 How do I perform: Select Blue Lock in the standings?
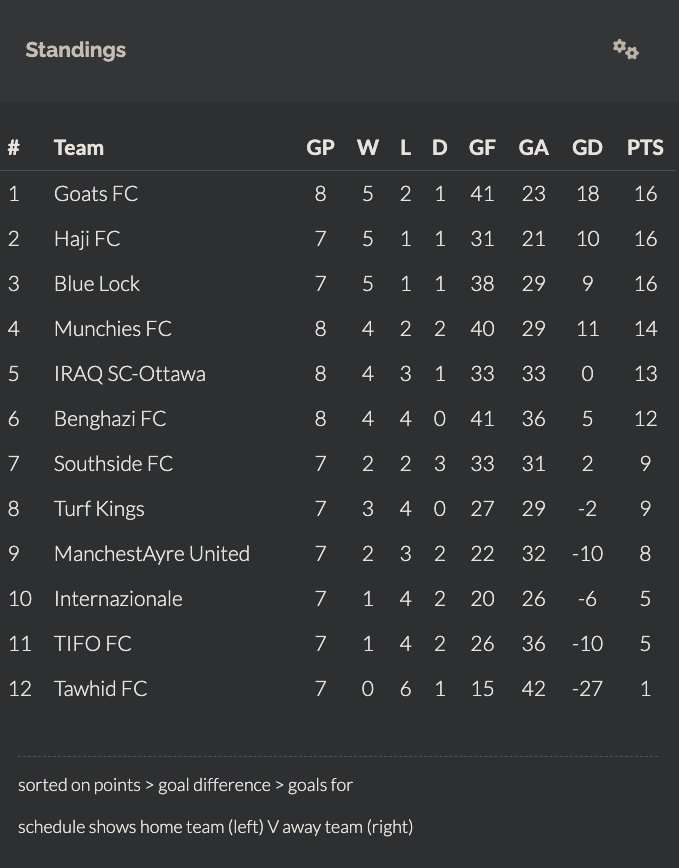tap(97, 284)
